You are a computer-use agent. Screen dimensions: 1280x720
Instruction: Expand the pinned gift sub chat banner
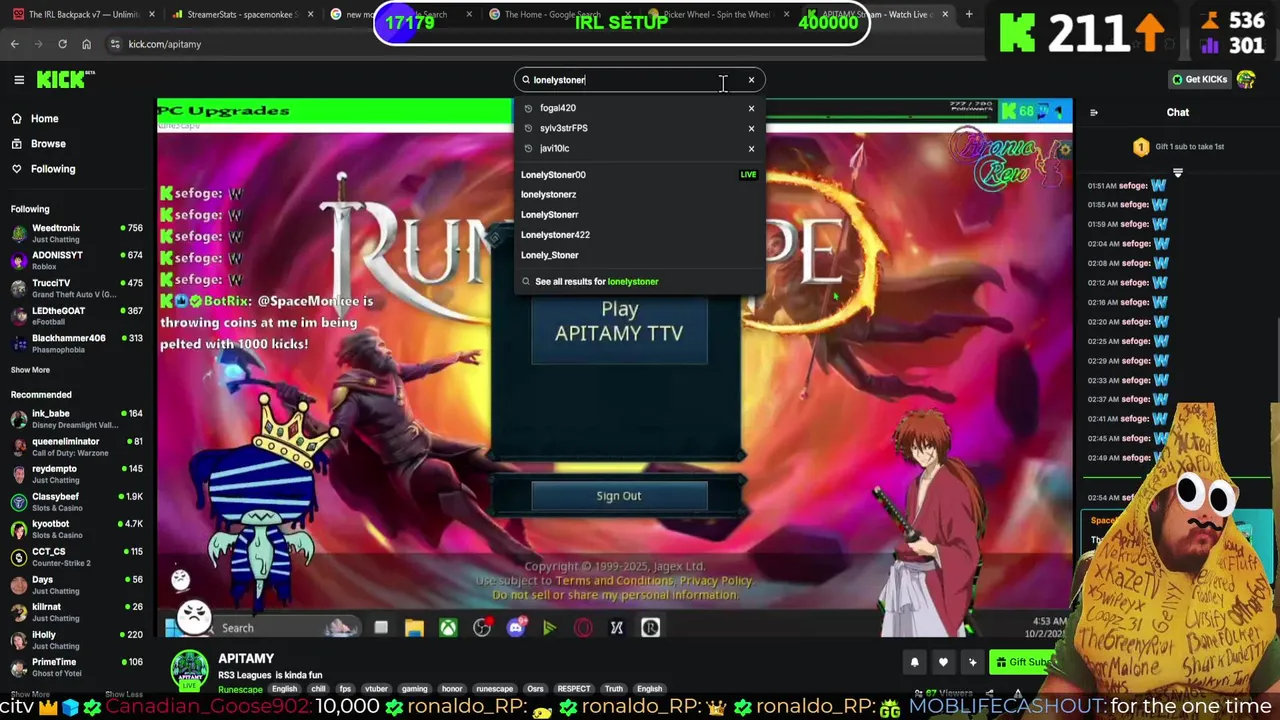click(x=1177, y=173)
